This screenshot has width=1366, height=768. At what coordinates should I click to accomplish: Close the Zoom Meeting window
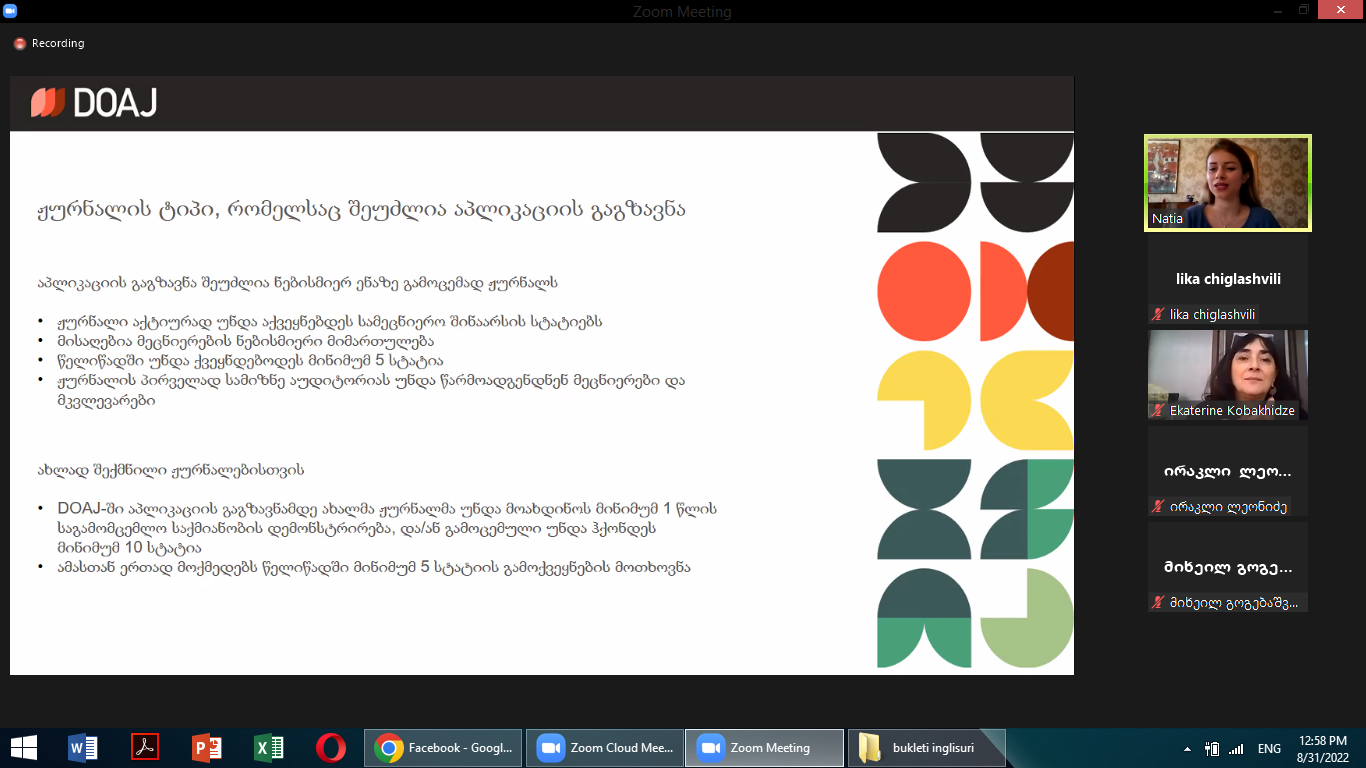(1343, 9)
